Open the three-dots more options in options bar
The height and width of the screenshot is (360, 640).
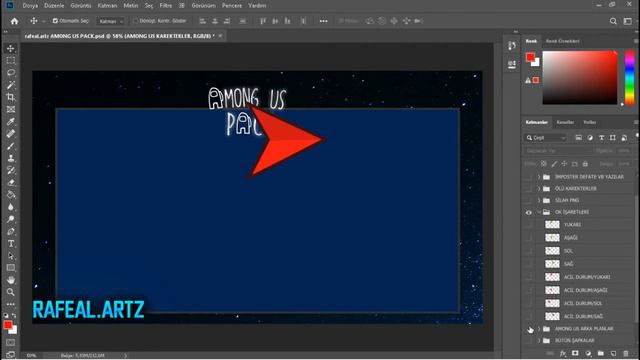(x=323, y=21)
